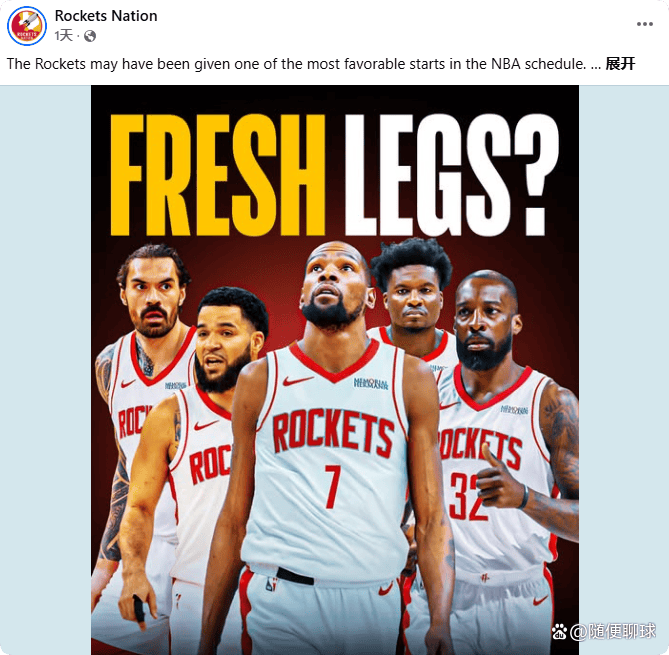Click the FRESH yellow headline text

218,175
